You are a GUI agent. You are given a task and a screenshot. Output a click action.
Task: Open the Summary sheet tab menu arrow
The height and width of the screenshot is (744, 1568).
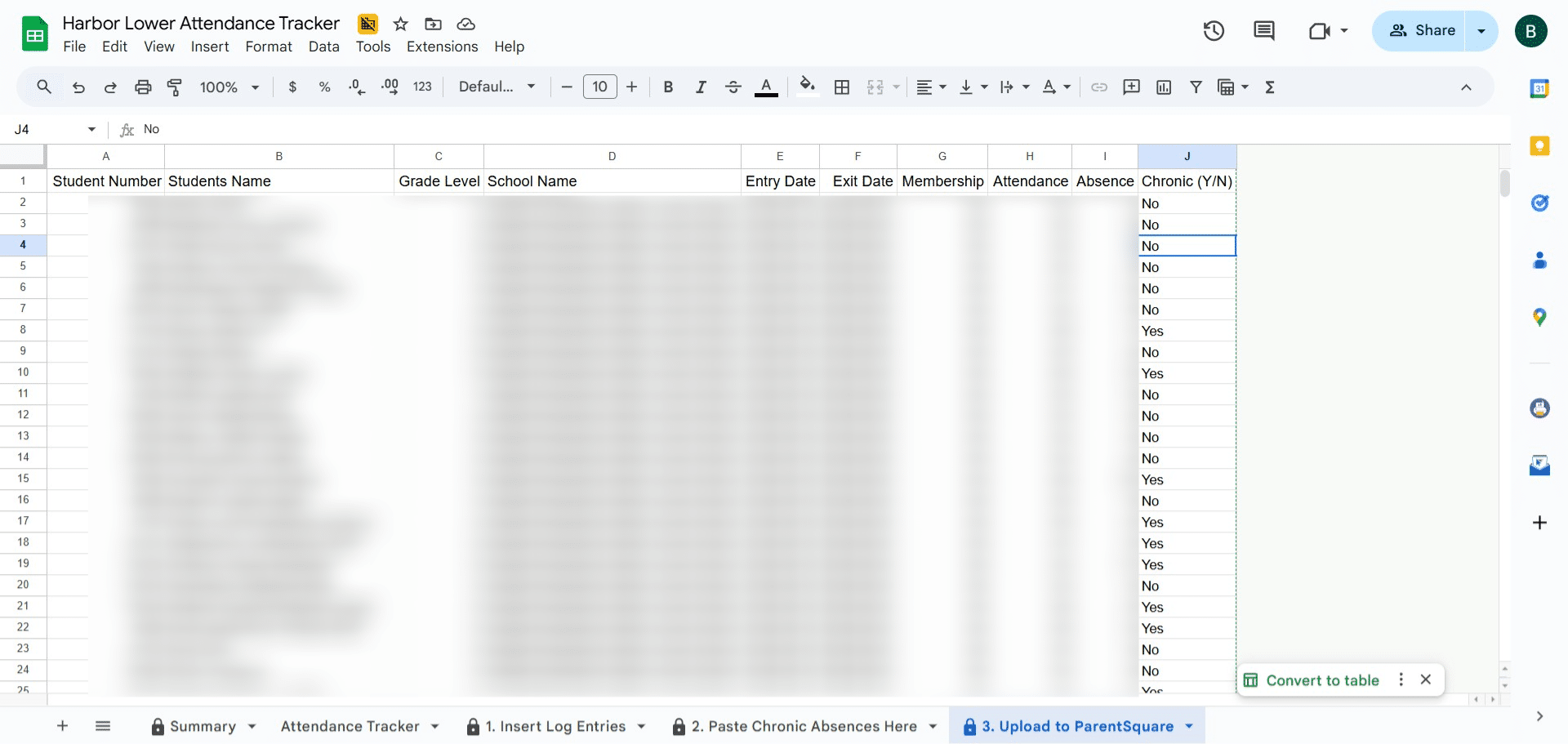[x=252, y=726]
